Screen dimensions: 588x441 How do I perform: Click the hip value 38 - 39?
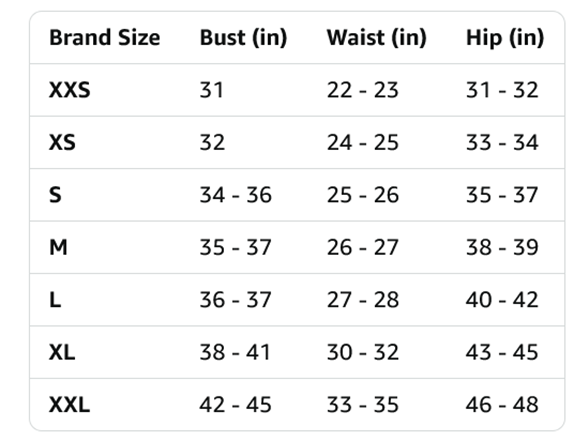[x=502, y=248]
